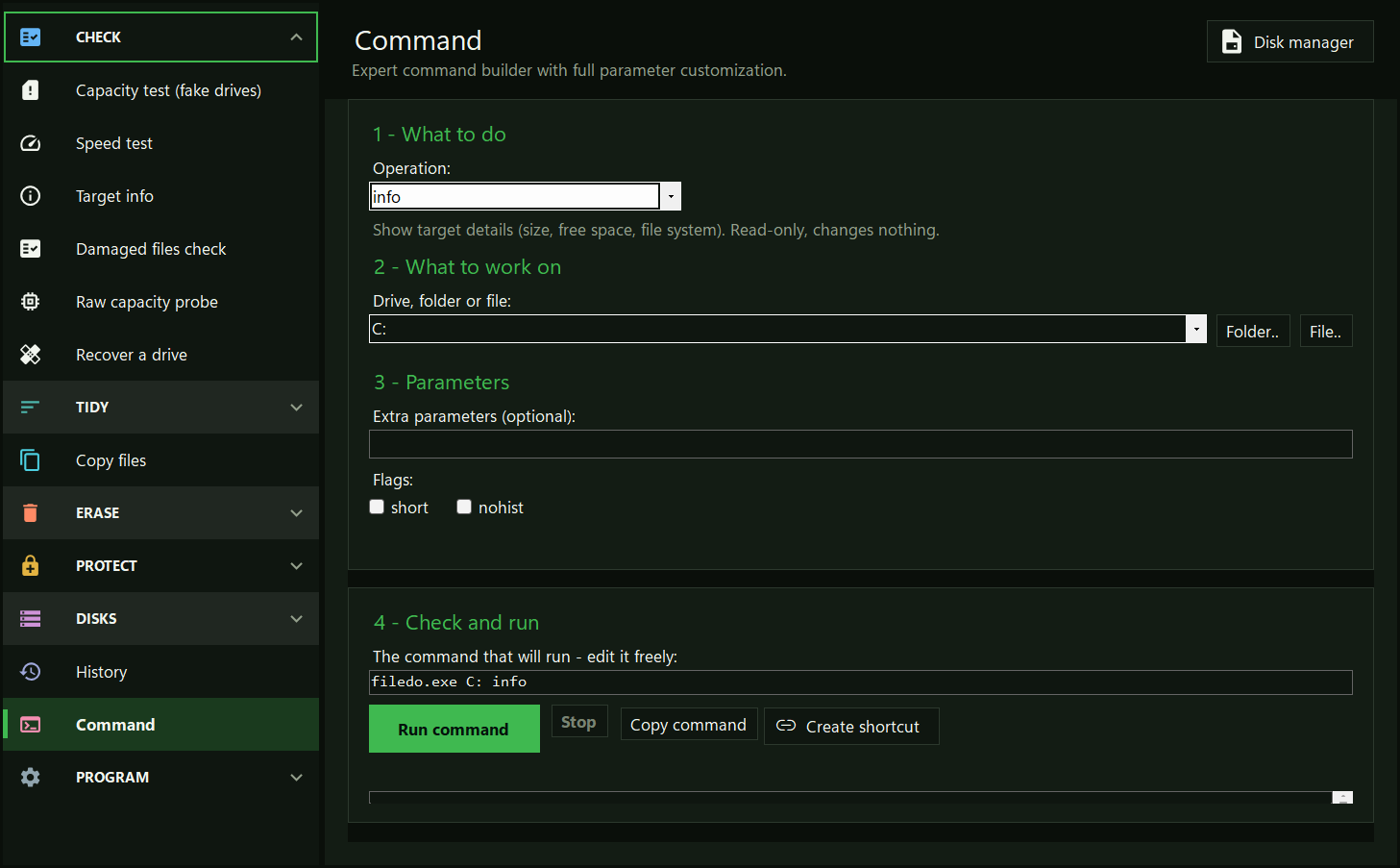1400x868 pixels.
Task: Click the Run command button
Action: [x=454, y=729]
